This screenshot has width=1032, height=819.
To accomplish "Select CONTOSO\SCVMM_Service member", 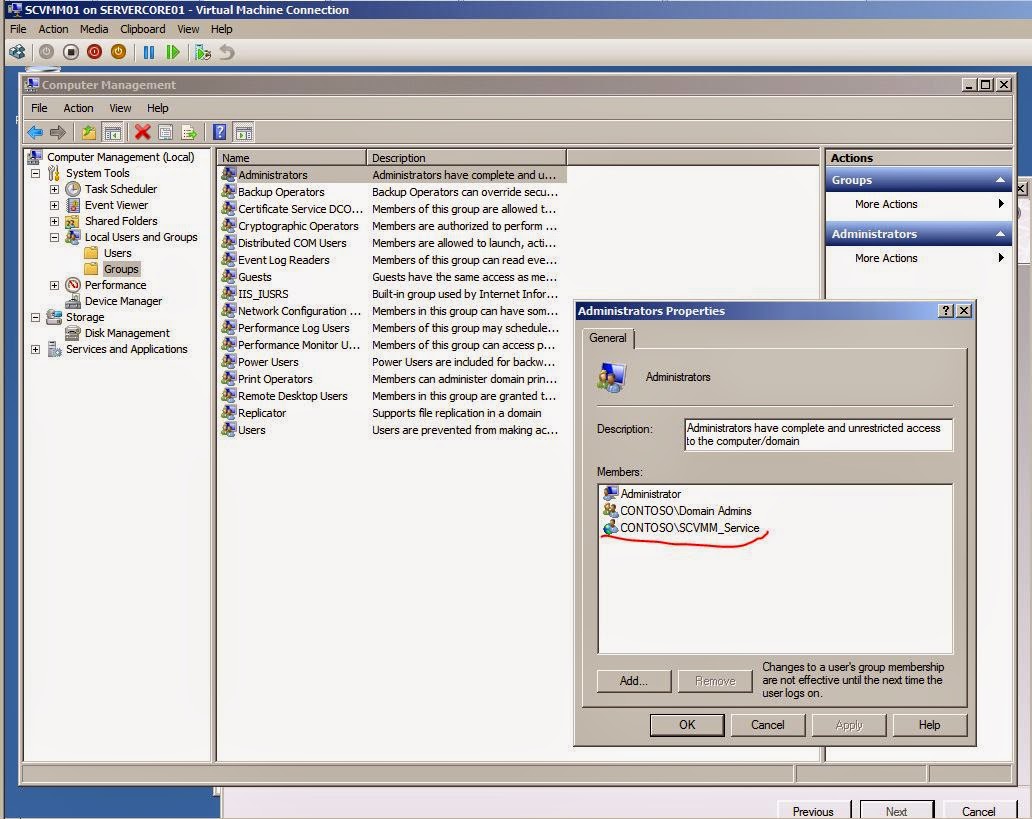I will pos(689,527).
